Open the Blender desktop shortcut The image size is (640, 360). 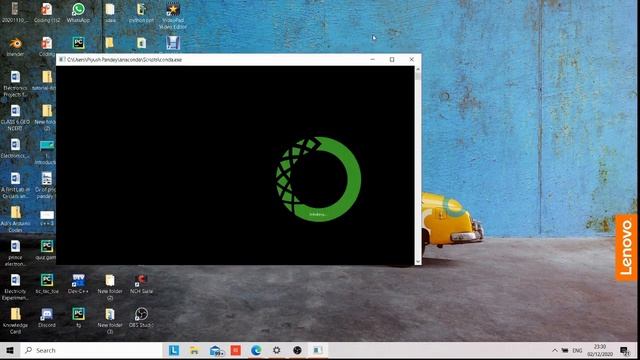pyautogui.click(x=15, y=47)
